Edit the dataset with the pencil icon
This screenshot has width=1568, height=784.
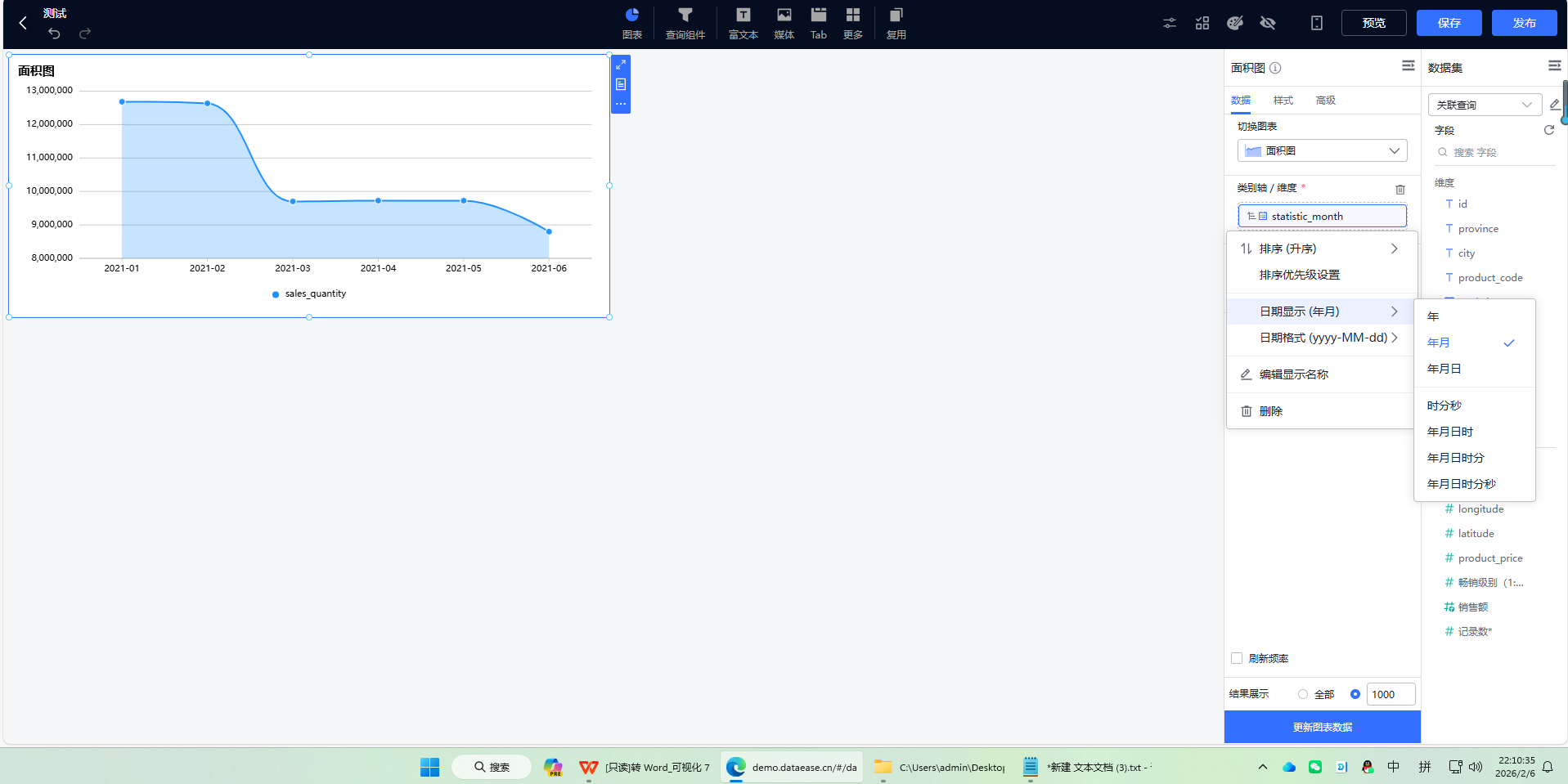point(1554,105)
